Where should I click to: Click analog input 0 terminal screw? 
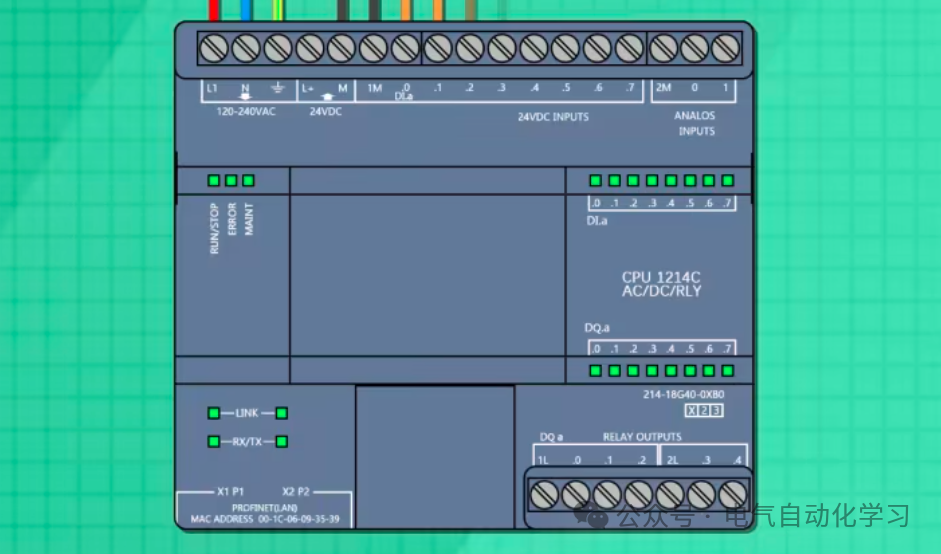click(694, 49)
